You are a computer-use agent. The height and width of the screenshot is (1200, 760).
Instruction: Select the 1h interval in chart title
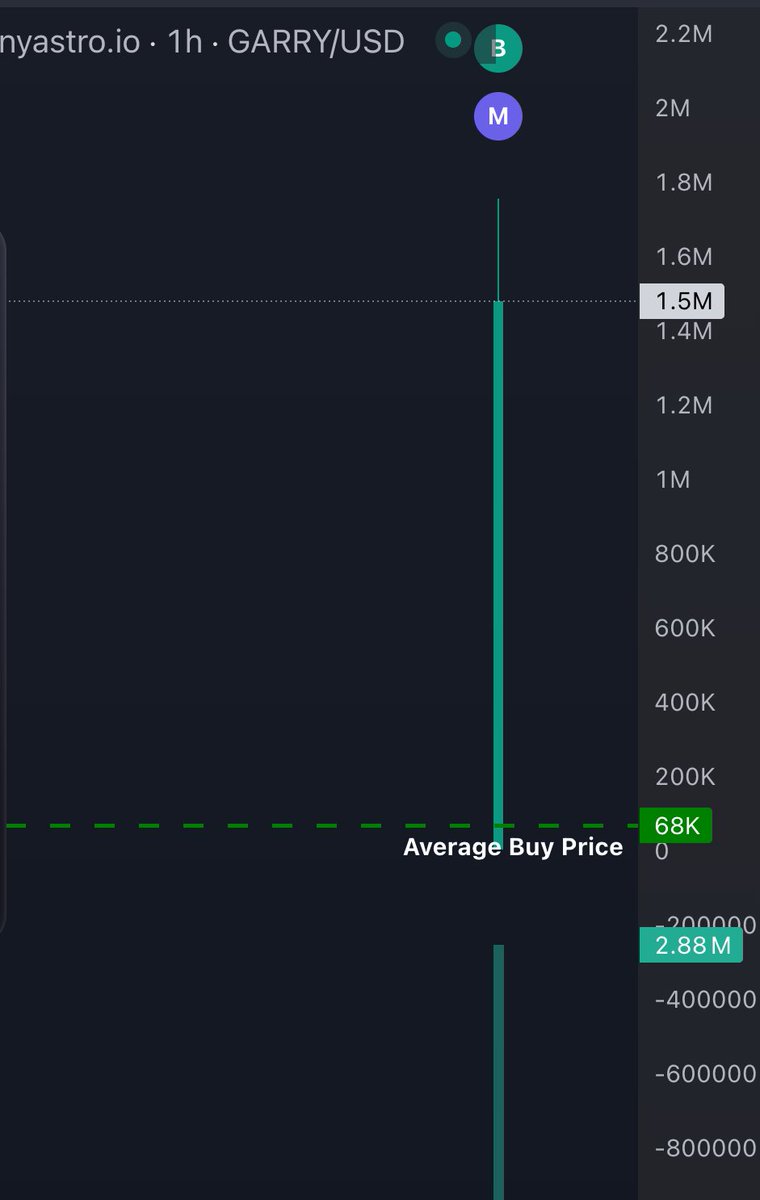[x=185, y=42]
